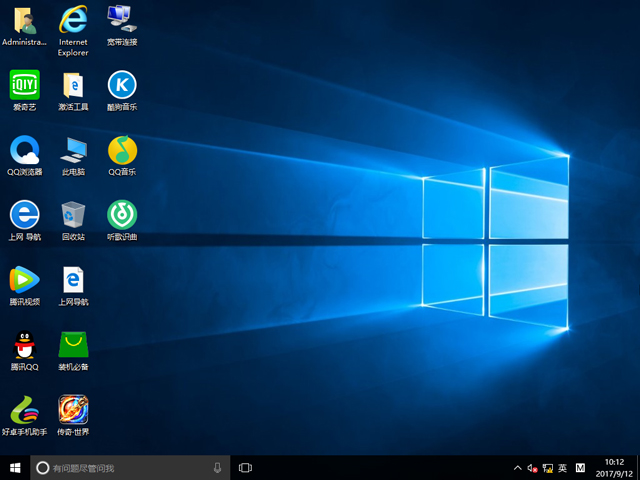The width and height of the screenshot is (640, 480).
Task: Select the 酷狗音乐 desktop icon
Action: pyautogui.click(x=122, y=85)
